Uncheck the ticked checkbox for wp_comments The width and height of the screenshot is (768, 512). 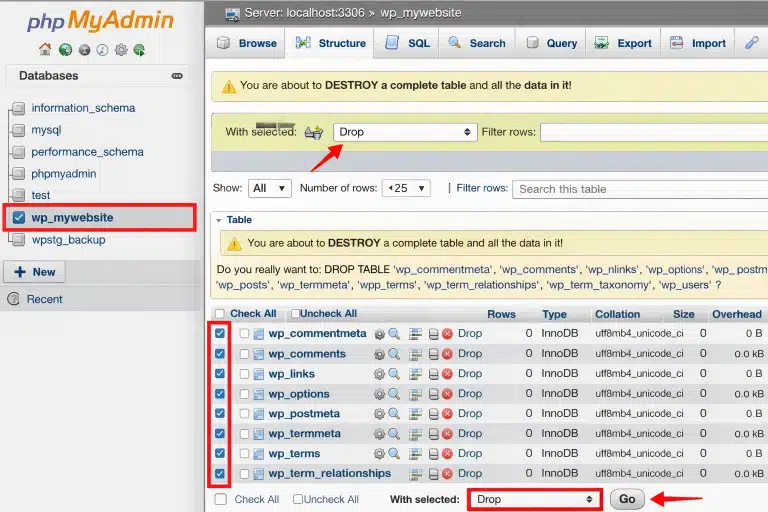coord(220,353)
